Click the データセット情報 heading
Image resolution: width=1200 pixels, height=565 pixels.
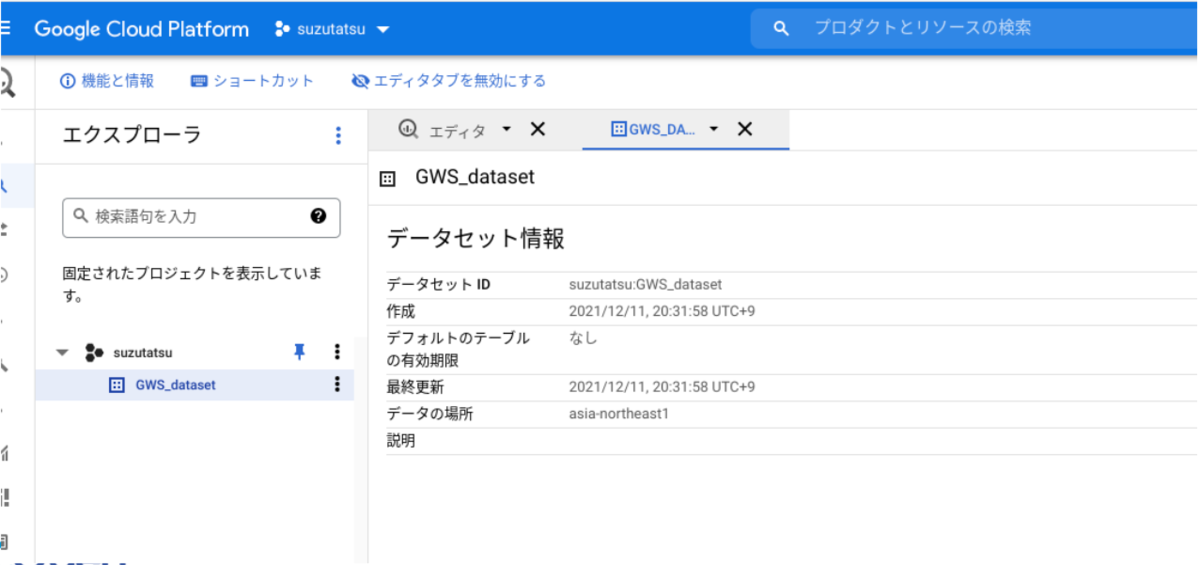coord(475,239)
